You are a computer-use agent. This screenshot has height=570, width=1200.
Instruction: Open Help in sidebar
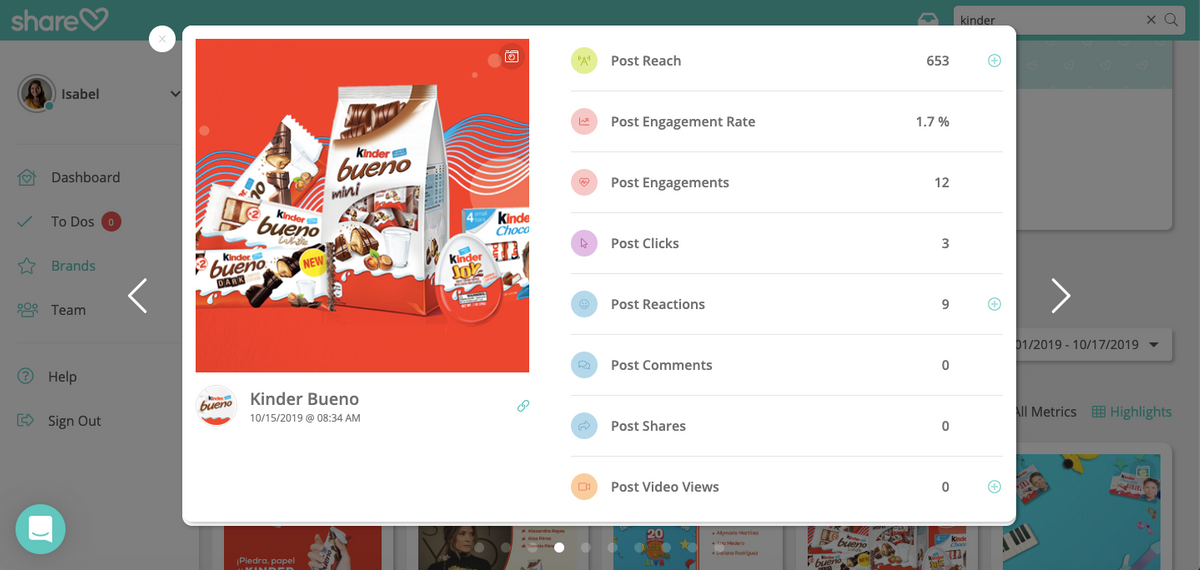[x=62, y=377]
